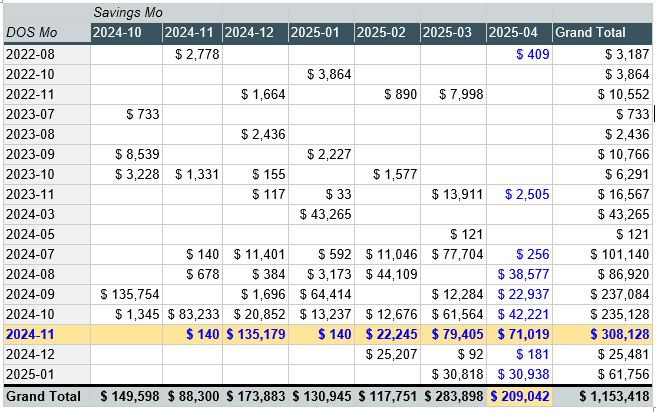Image resolution: width=656 pixels, height=412 pixels.
Task: Select the 2025-04 column header
Action: (x=518, y=33)
